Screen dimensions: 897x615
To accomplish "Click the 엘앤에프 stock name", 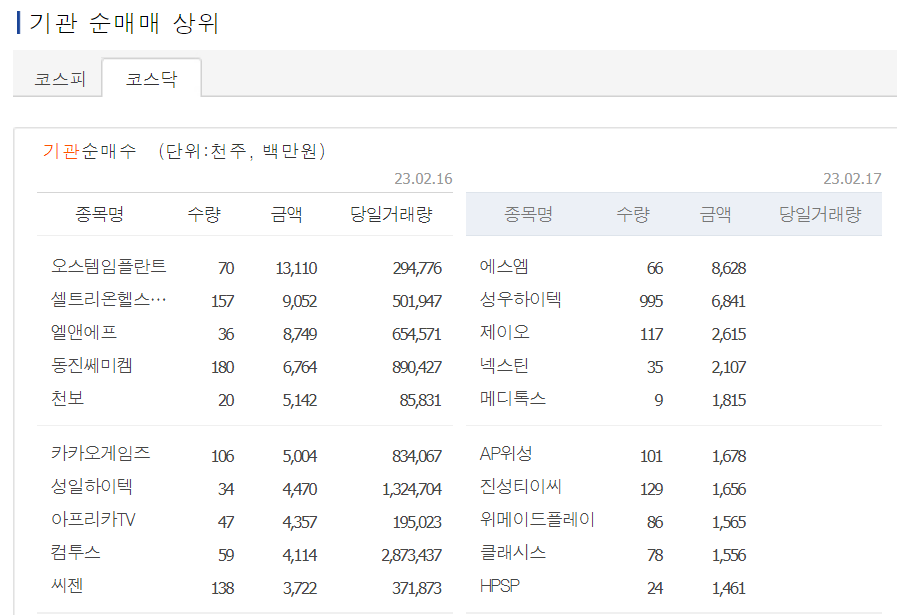I will coord(84,333).
